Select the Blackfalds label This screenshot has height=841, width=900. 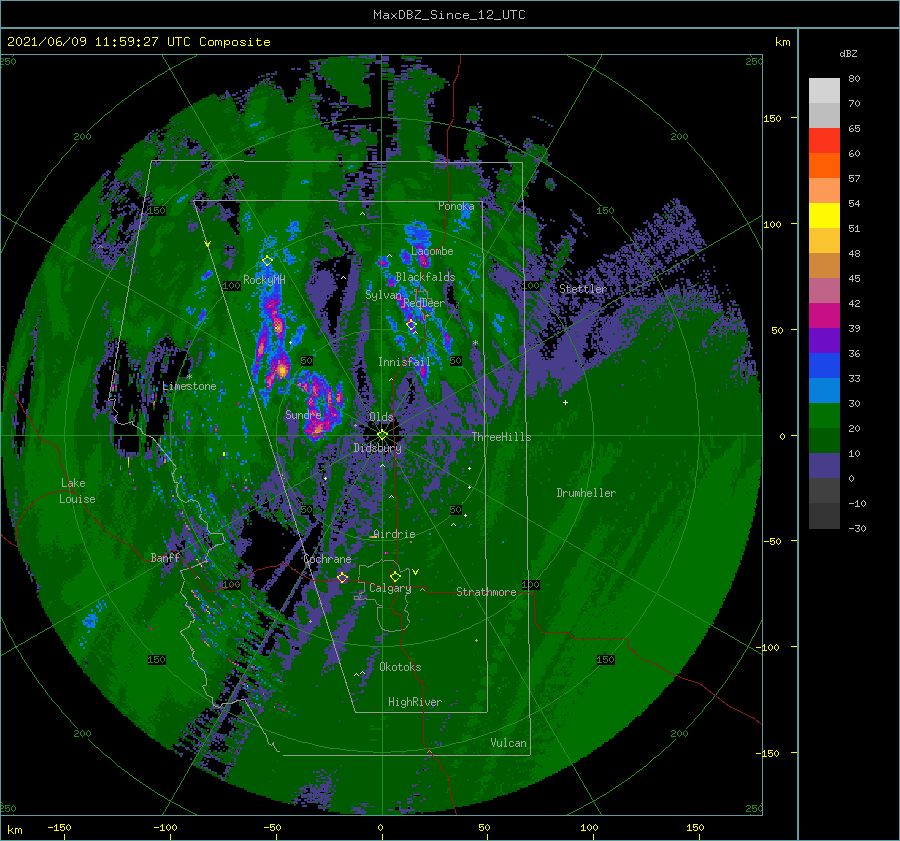(x=425, y=277)
